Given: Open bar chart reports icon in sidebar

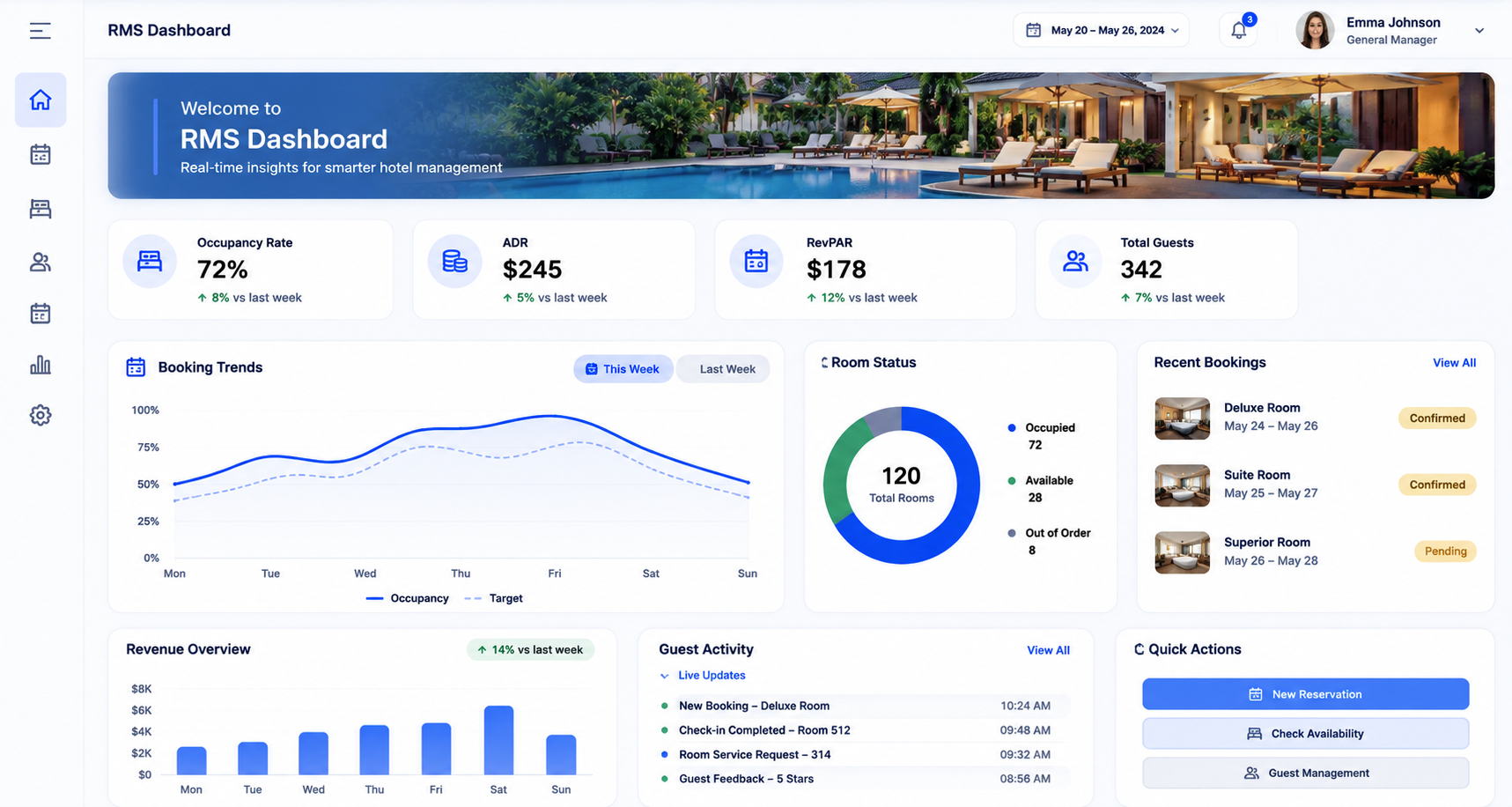Looking at the screenshot, I should click(x=41, y=365).
